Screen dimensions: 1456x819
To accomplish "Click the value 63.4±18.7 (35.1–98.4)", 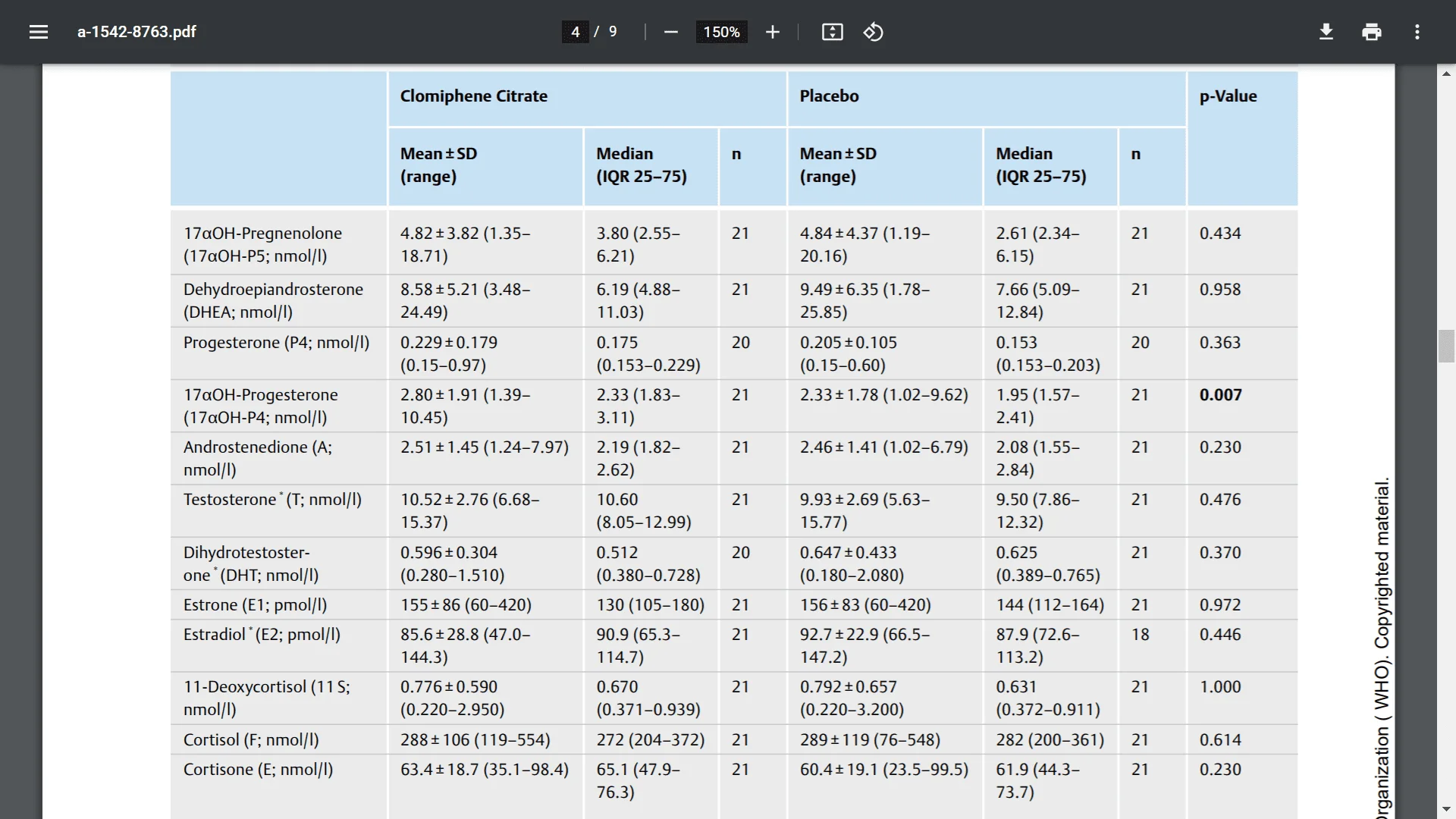I will [485, 770].
